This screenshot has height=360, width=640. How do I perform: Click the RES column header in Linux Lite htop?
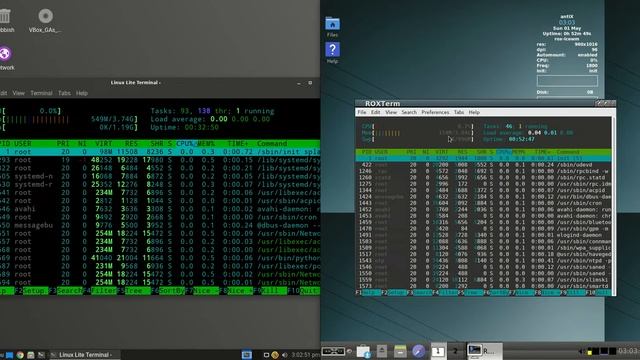tap(131, 144)
